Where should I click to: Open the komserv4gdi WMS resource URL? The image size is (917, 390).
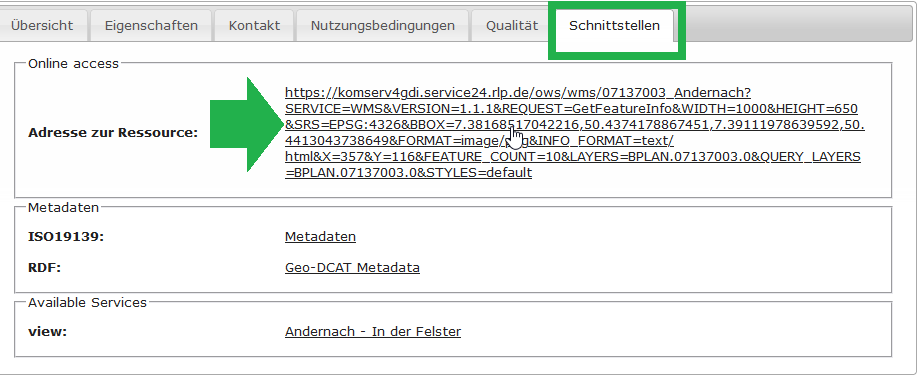tap(574, 133)
